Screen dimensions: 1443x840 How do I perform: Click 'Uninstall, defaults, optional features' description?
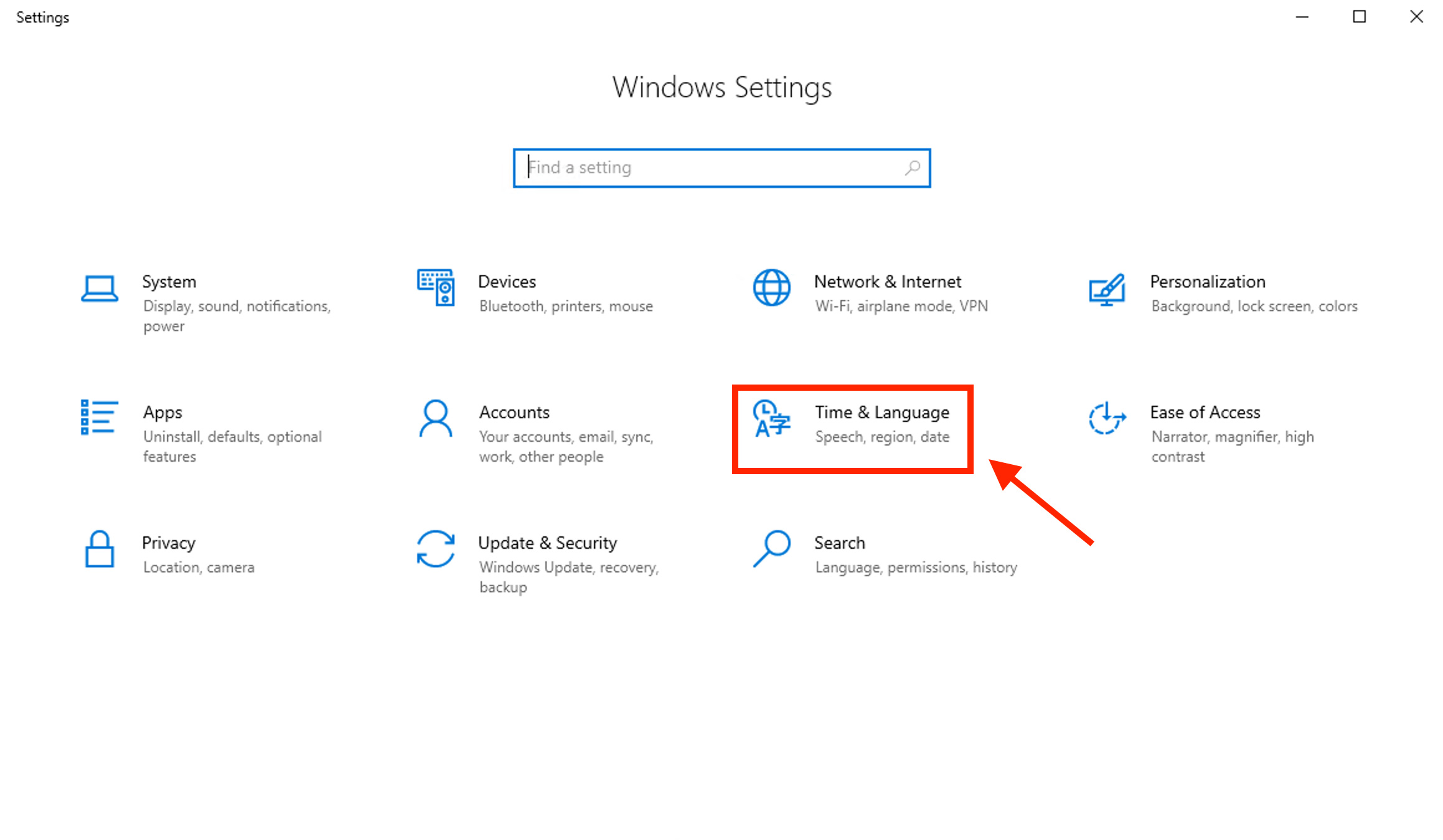[x=232, y=447]
